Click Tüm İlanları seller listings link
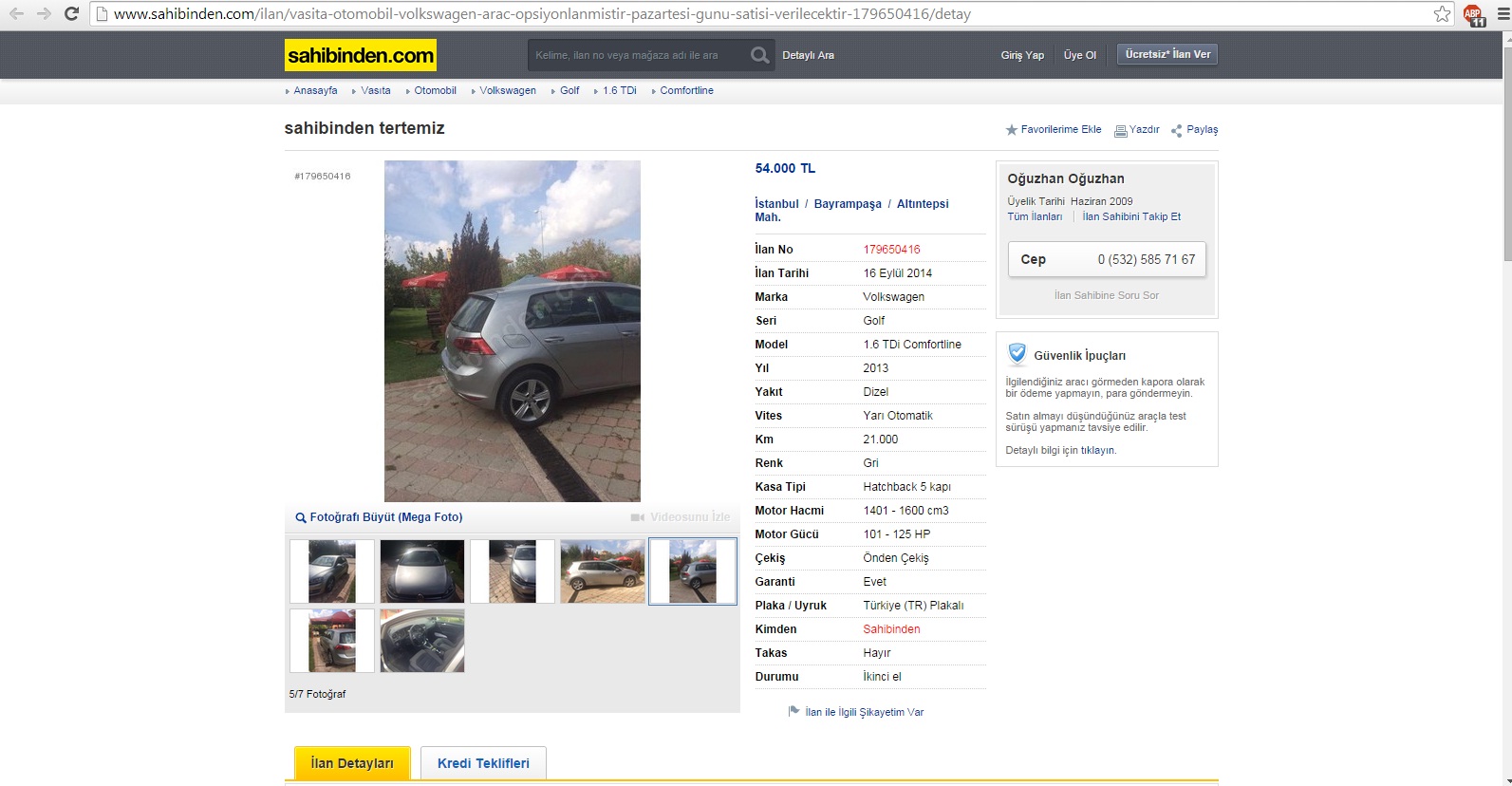 coord(1035,216)
